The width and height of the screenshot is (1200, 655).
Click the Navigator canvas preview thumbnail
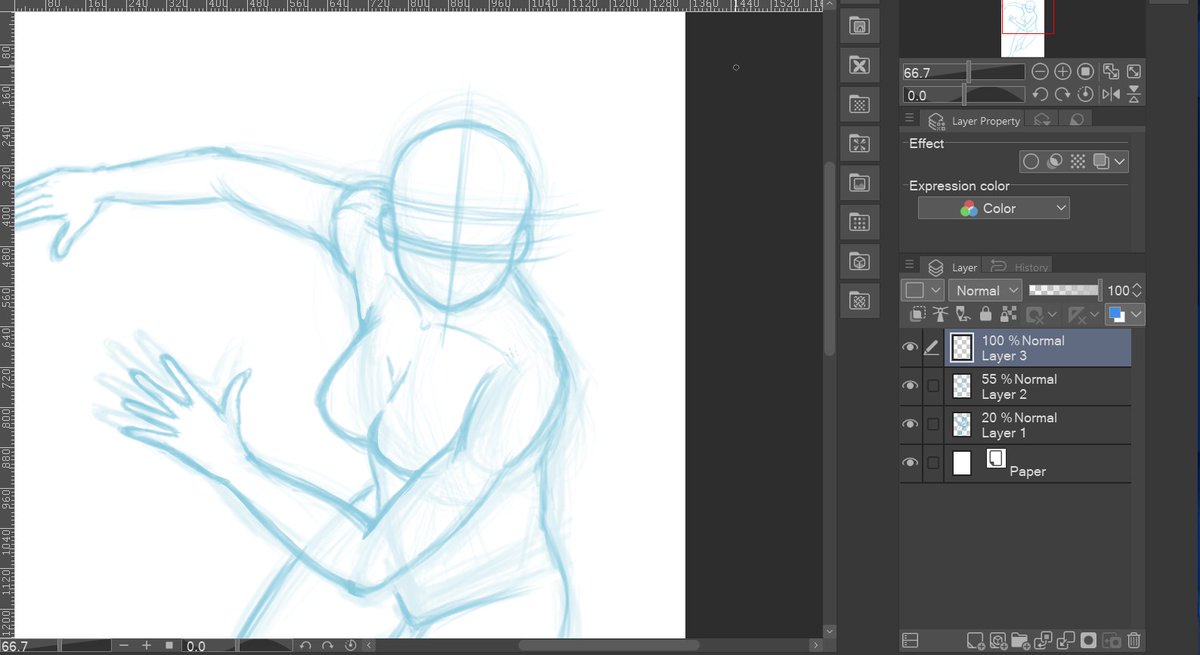(1022, 28)
